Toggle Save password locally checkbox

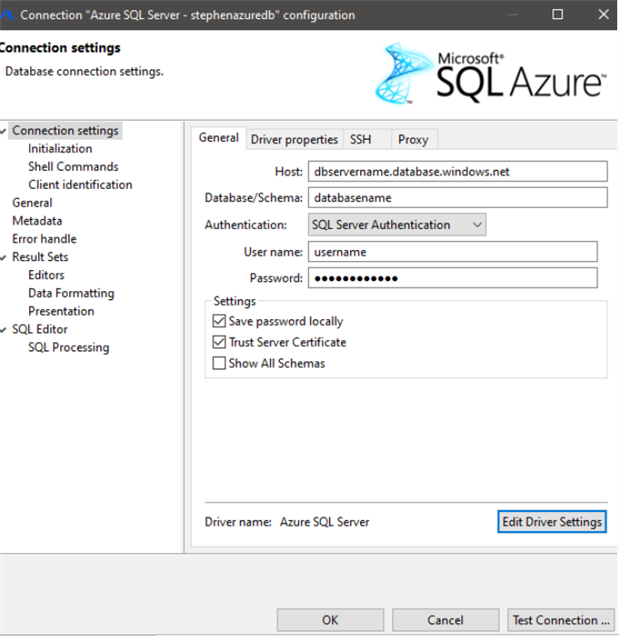pos(219,321)
